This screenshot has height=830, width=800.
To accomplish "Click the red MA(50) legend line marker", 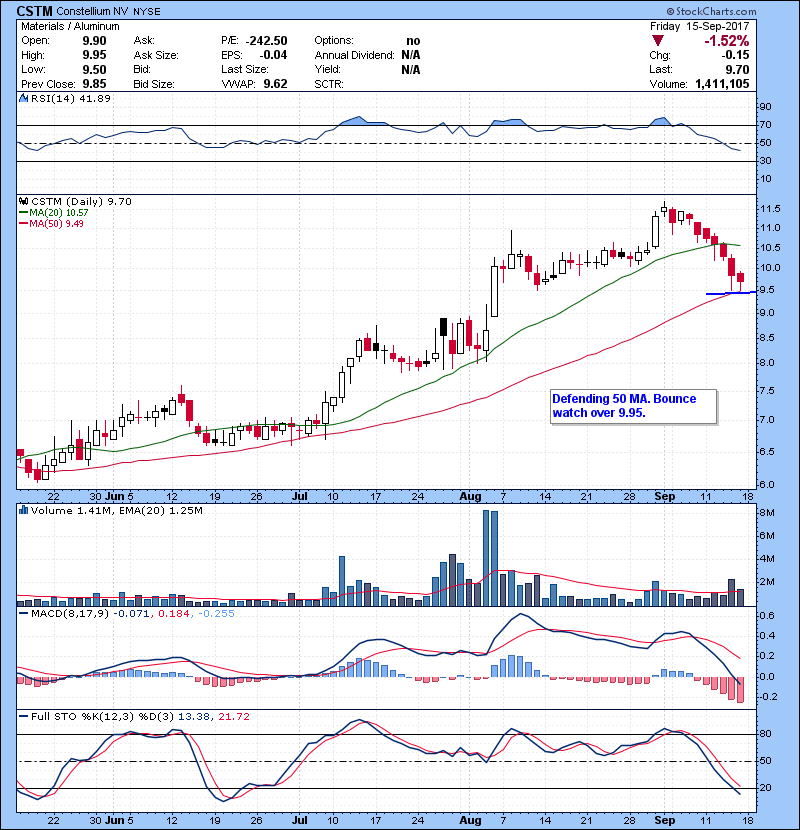I will 24,224.
